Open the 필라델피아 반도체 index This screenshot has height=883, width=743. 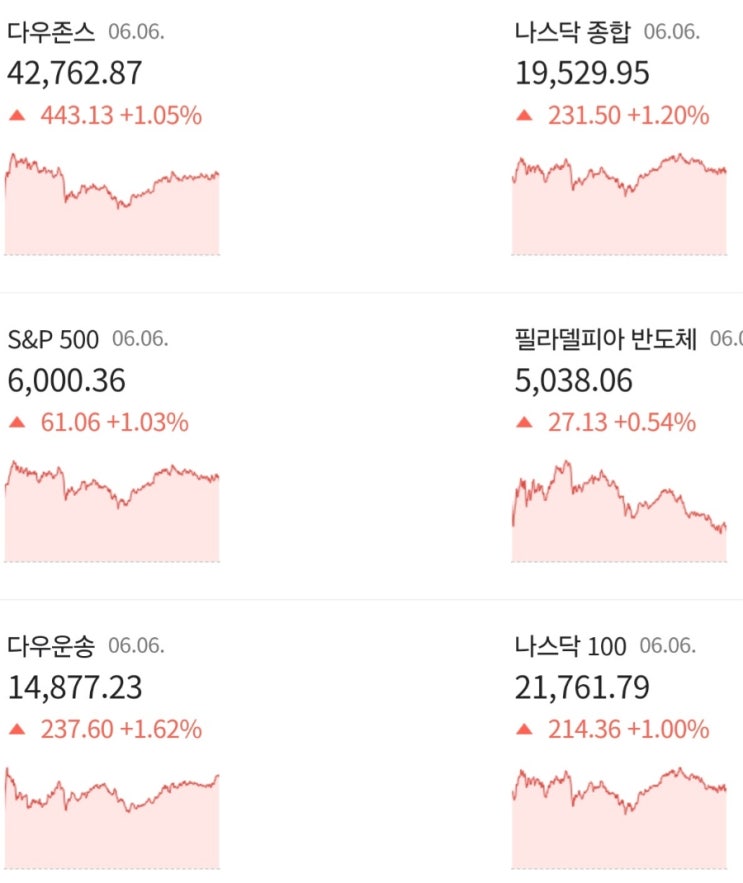click(604, 340)
